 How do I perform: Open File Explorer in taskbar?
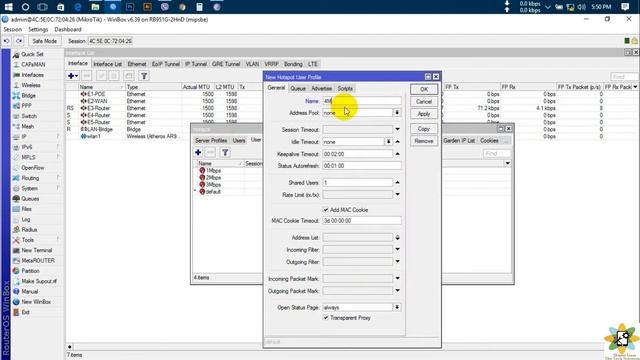(95, 7)
